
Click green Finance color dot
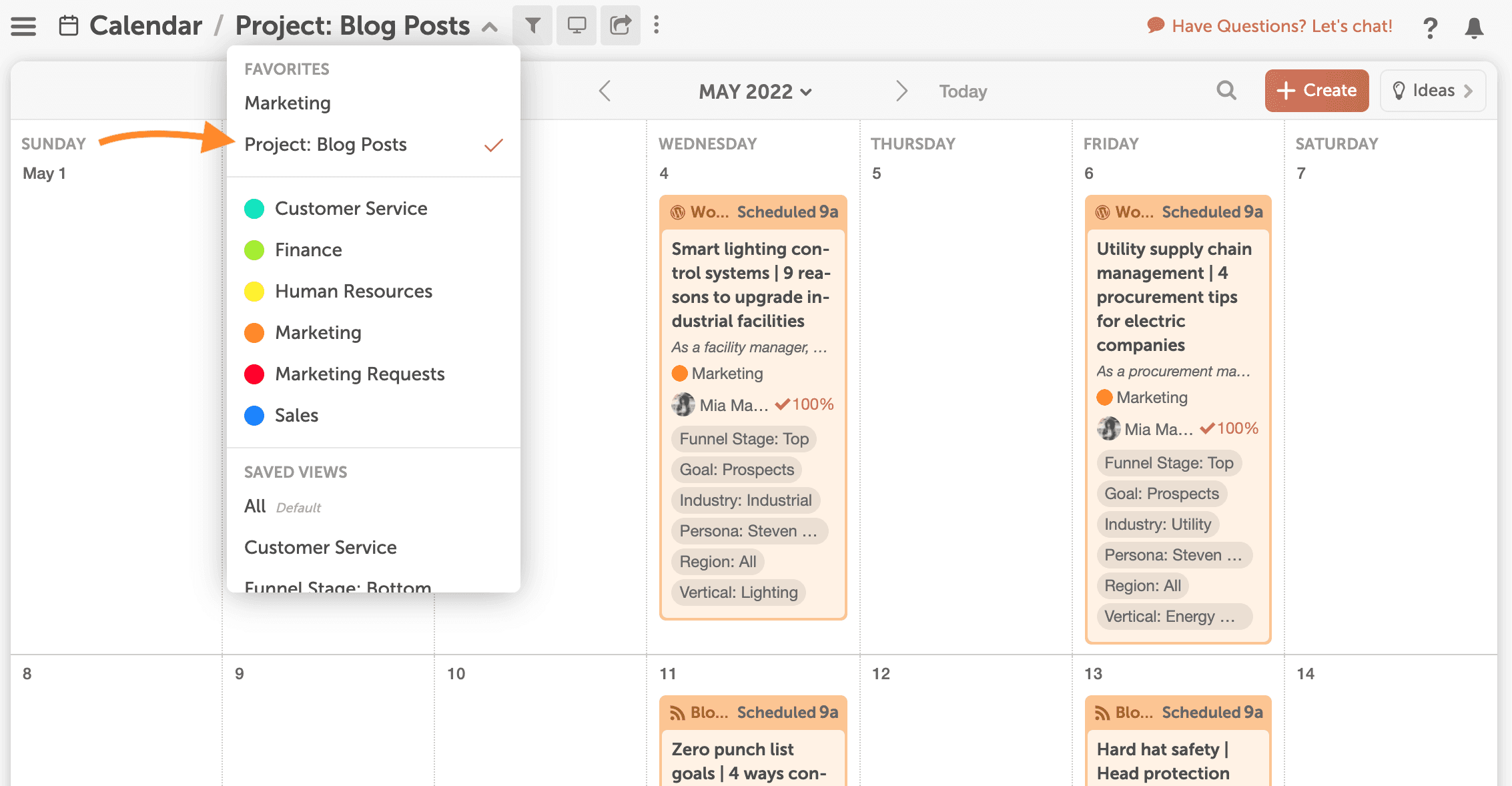point(254,250)
